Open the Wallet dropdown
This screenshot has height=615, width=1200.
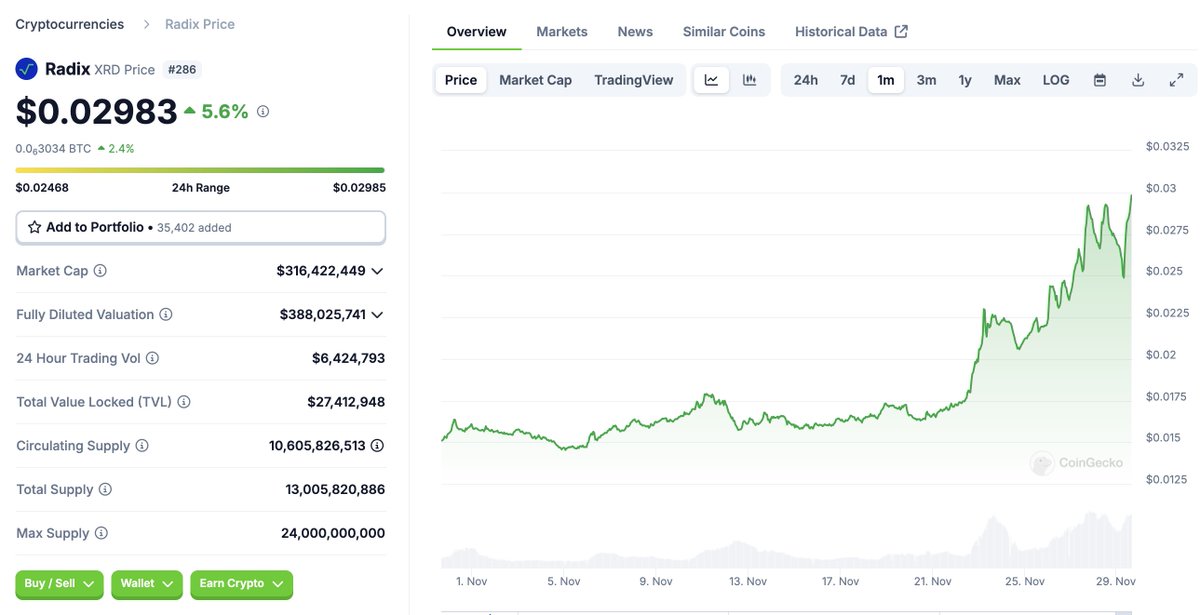pos(146,585)
